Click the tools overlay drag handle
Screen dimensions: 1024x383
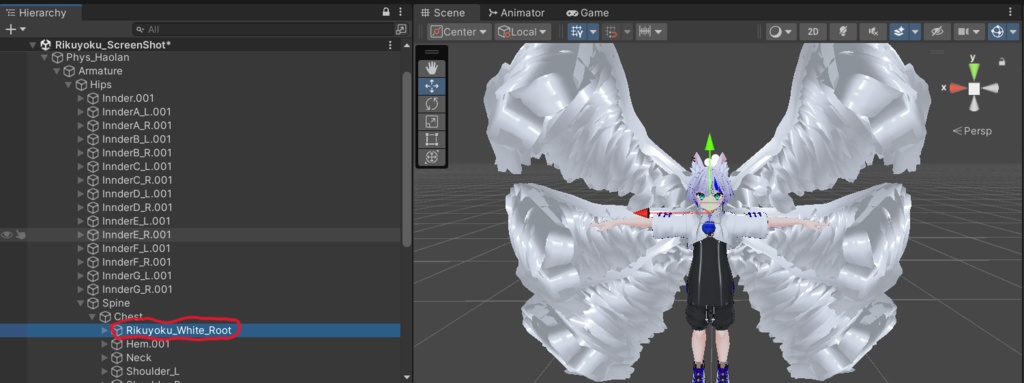pos(432,51)
